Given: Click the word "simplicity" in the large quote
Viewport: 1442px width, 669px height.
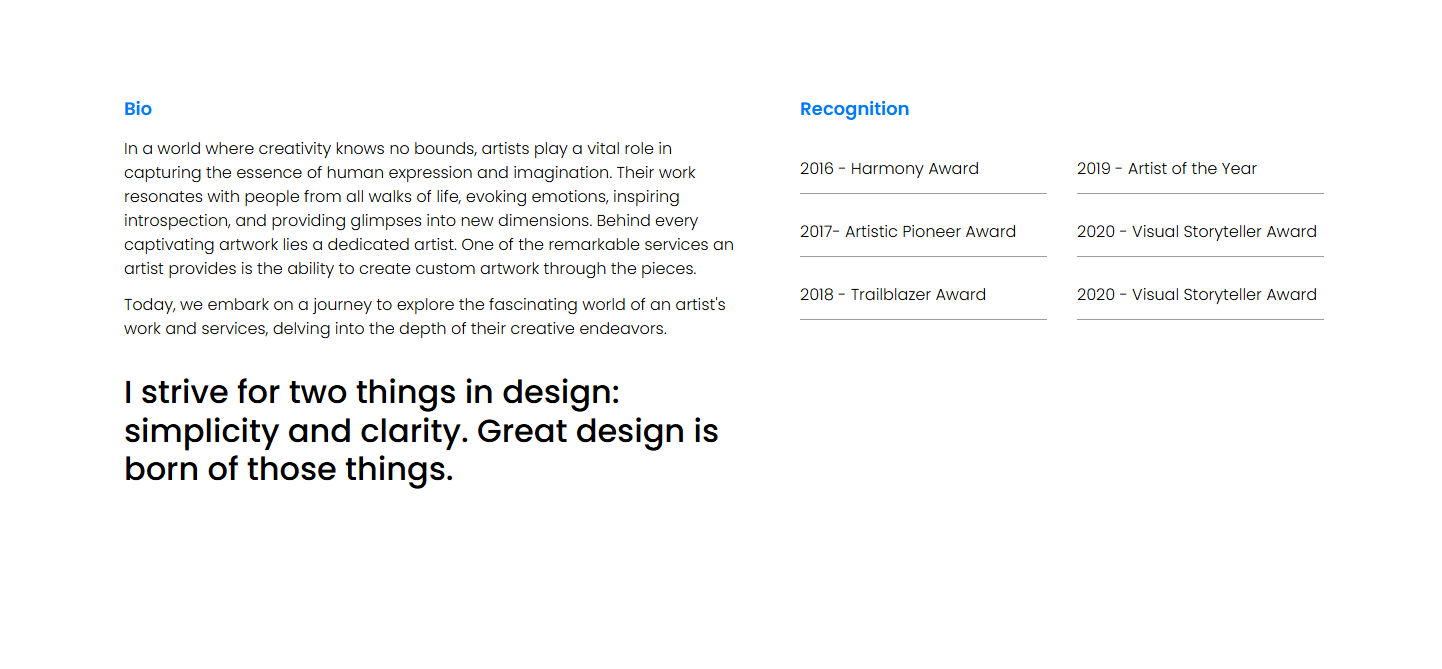Looking at the screenshot, I should coord(201,432).
